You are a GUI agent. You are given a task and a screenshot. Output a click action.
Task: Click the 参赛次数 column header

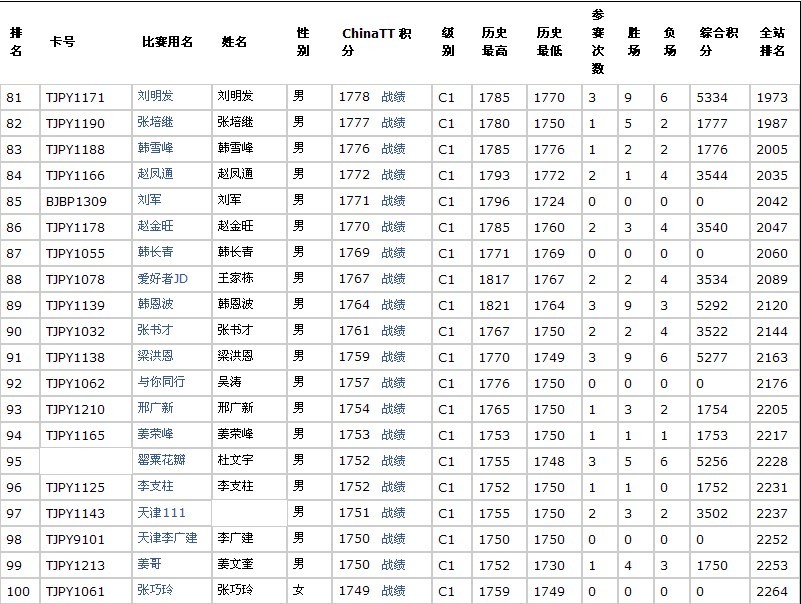(x=598, y=42)
